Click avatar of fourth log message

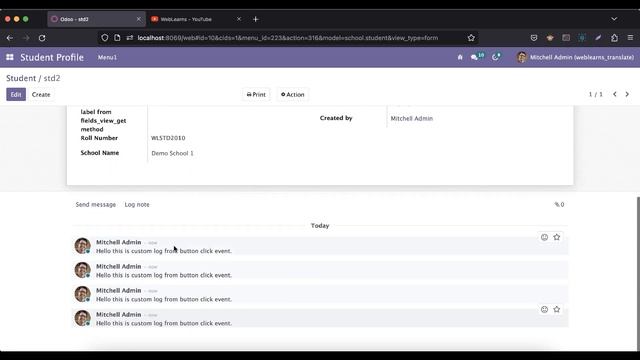pos(82,318)
